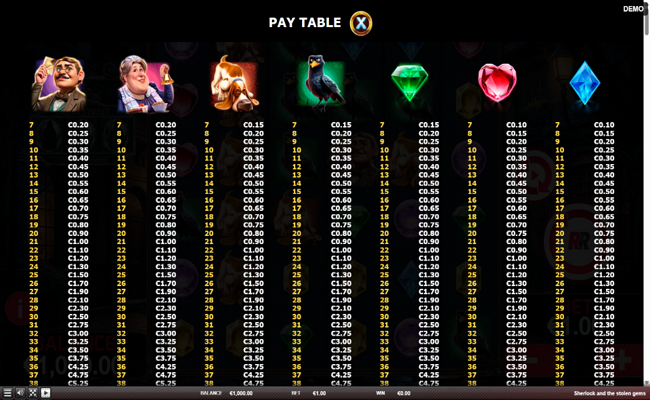Click count 30 in the dog column

pos(209,317)
